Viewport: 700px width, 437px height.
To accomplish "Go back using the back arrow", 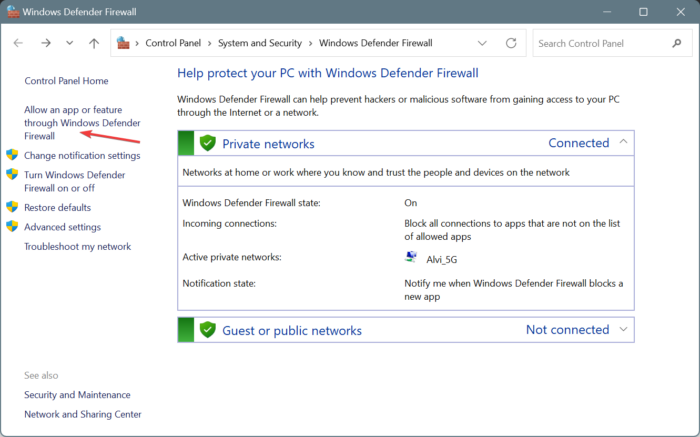I will pos(18,43).
